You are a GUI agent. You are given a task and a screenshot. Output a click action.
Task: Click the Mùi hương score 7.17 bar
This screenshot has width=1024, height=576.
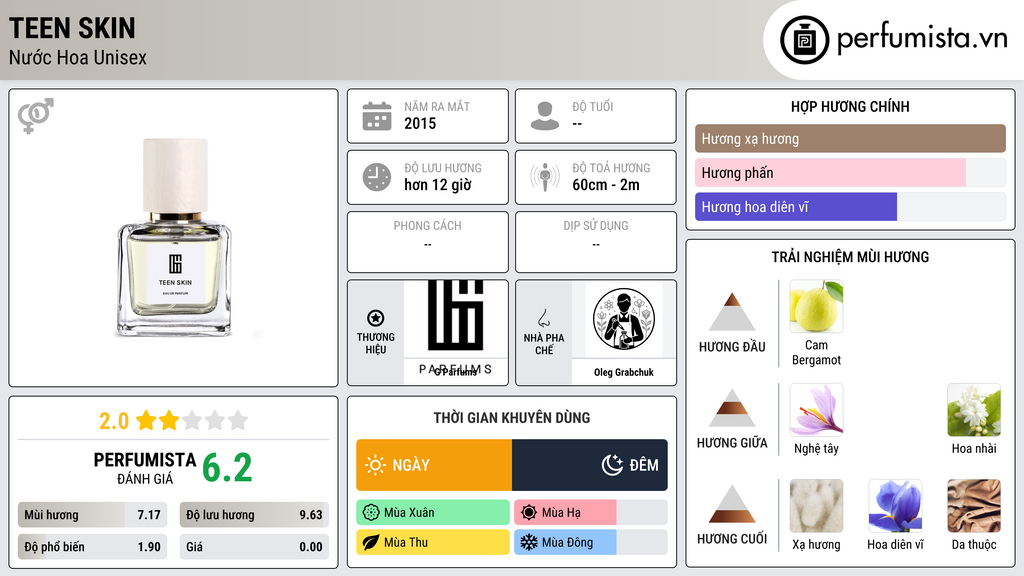(93, 515)
